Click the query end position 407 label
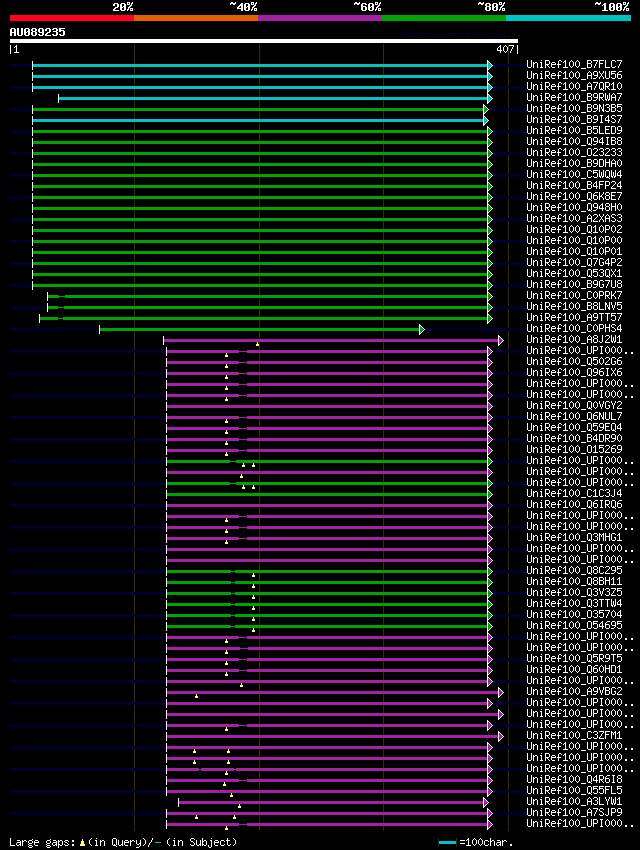This screenshot has width=640, height=850. 505,49
